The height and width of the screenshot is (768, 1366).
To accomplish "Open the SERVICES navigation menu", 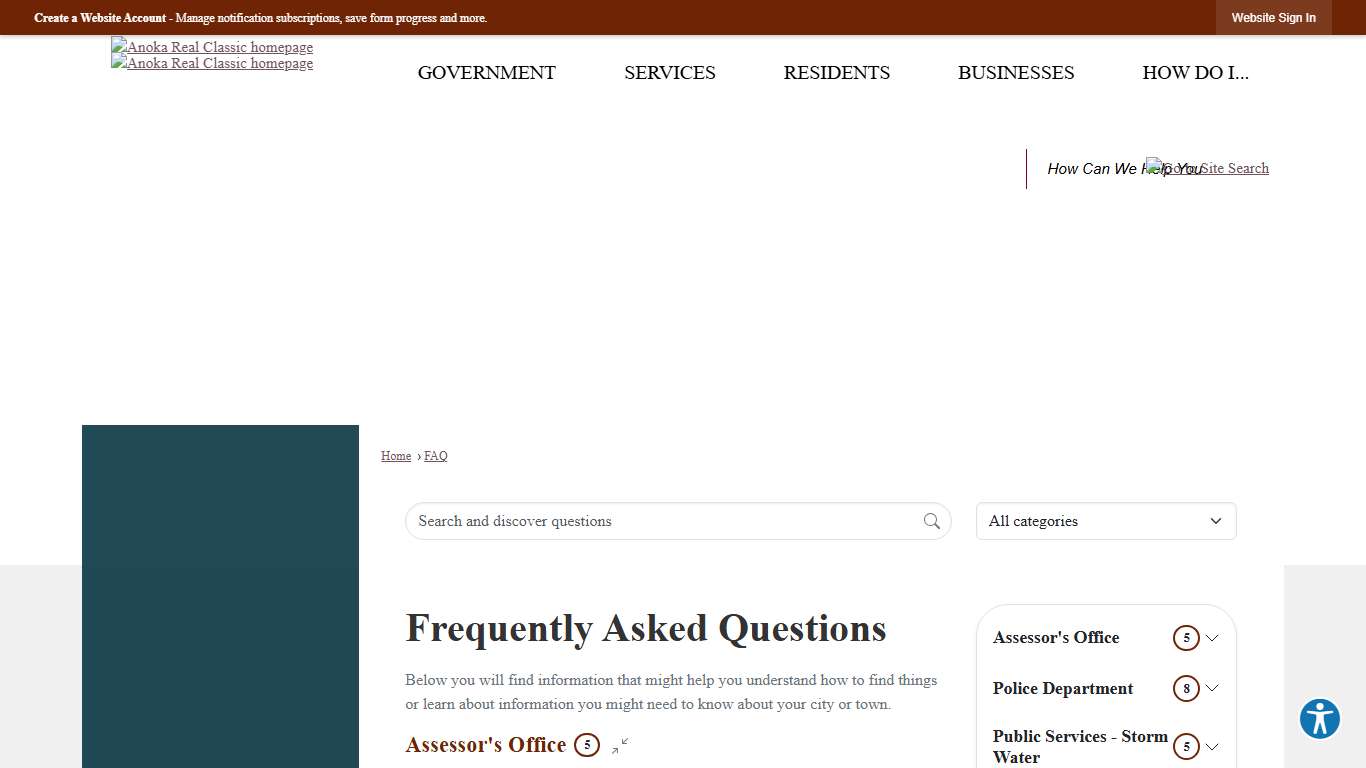I will 669,72.
